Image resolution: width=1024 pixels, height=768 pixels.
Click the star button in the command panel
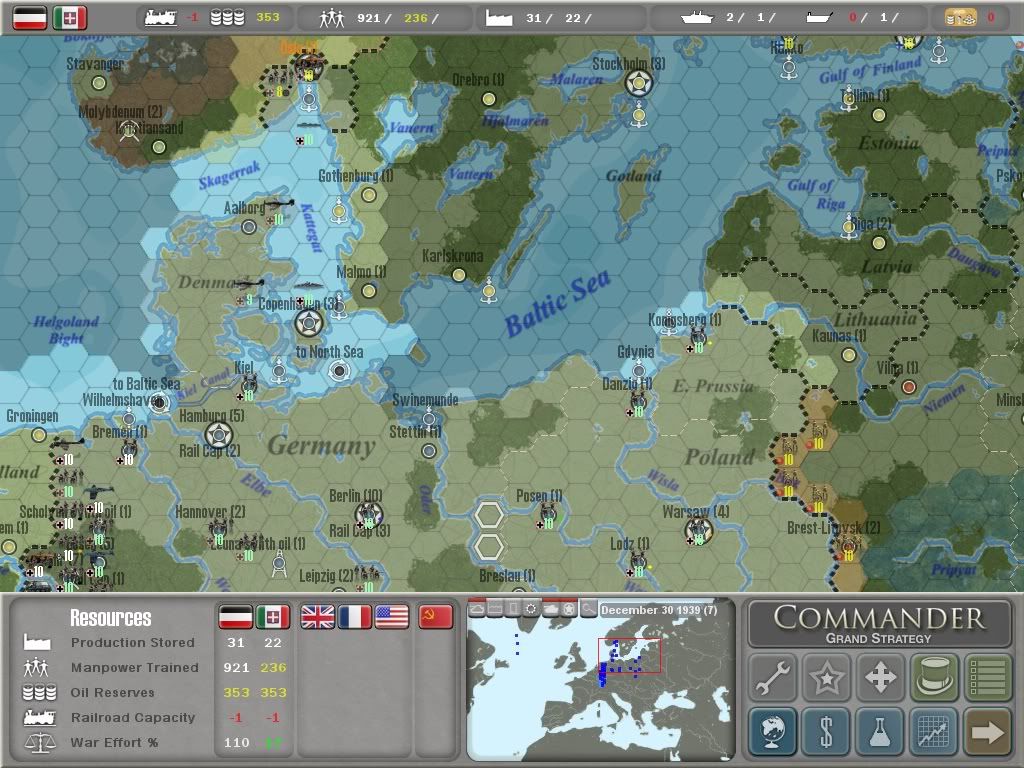(826, 677)
